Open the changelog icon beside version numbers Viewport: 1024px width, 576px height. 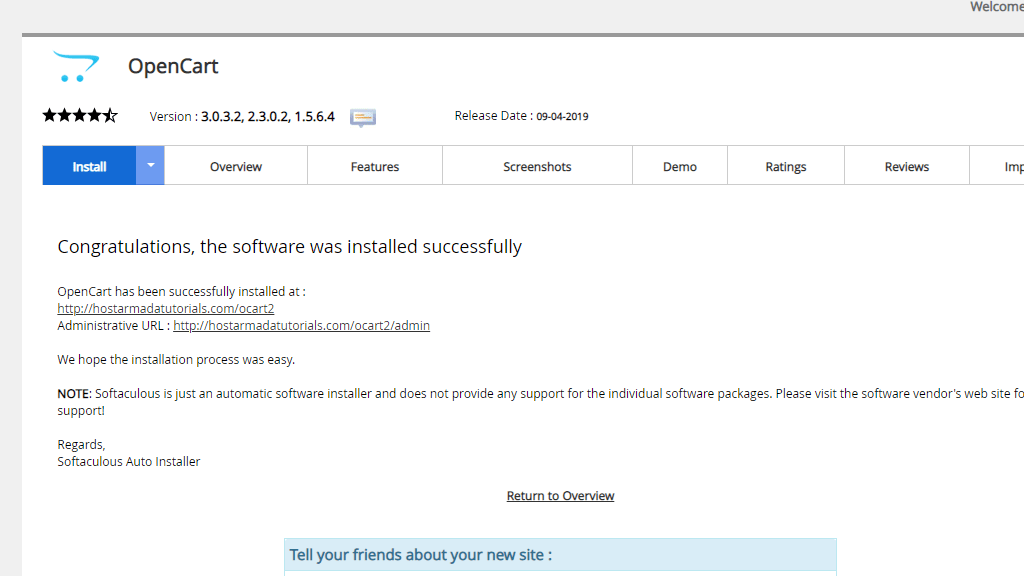pos(363,118)
